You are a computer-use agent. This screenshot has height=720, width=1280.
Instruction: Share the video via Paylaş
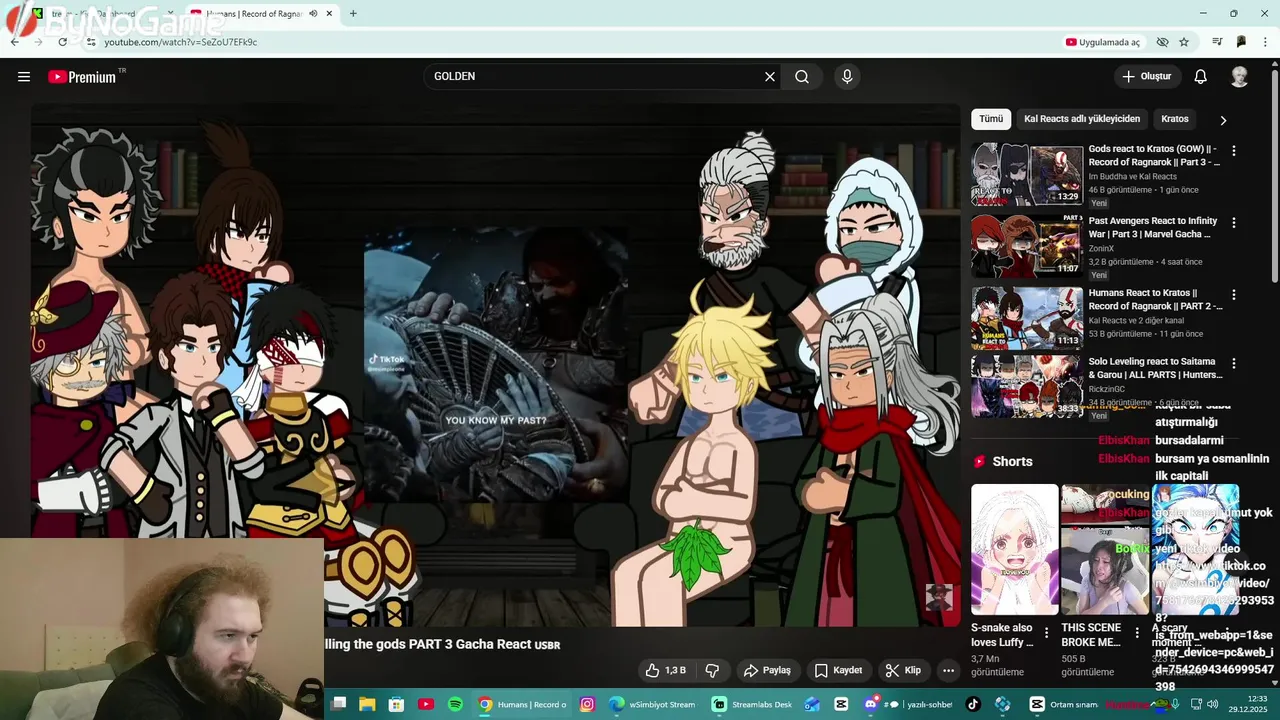click(768, 670)
